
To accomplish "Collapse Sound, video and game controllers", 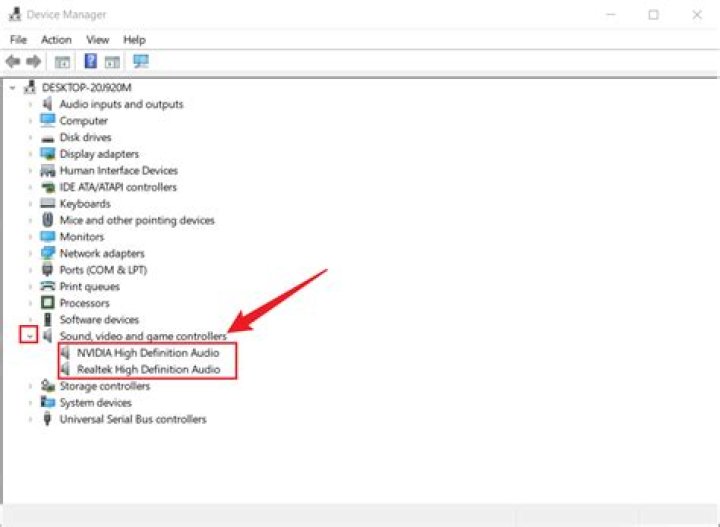I will [30, 337].
